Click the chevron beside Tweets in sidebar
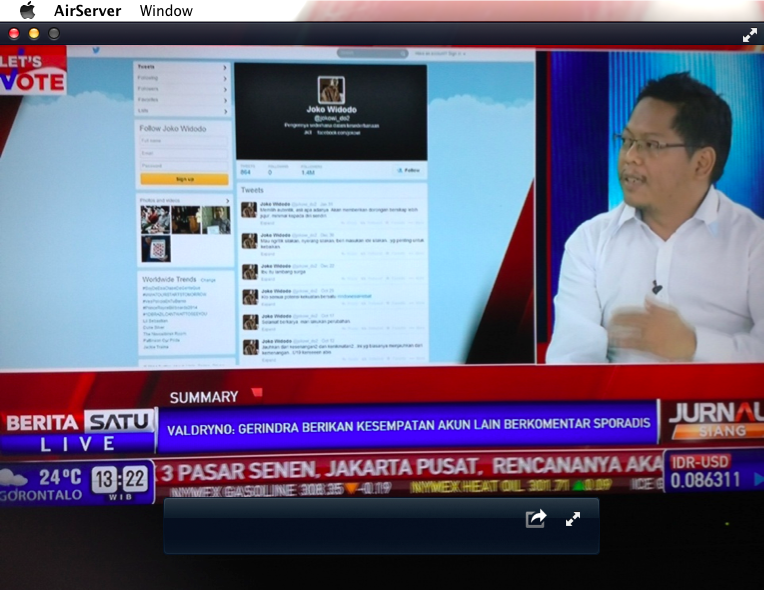The height and width of the screenshot is (590, 764). tap(225, 67)
